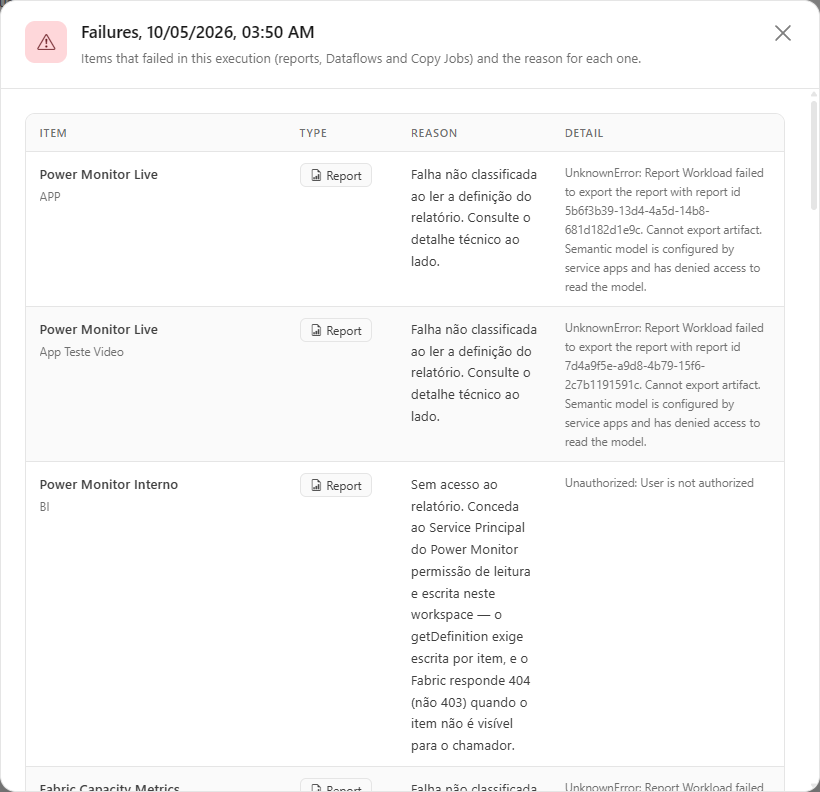Click the REASON column header
820x792 pixels.
click(x=434, y=133)
